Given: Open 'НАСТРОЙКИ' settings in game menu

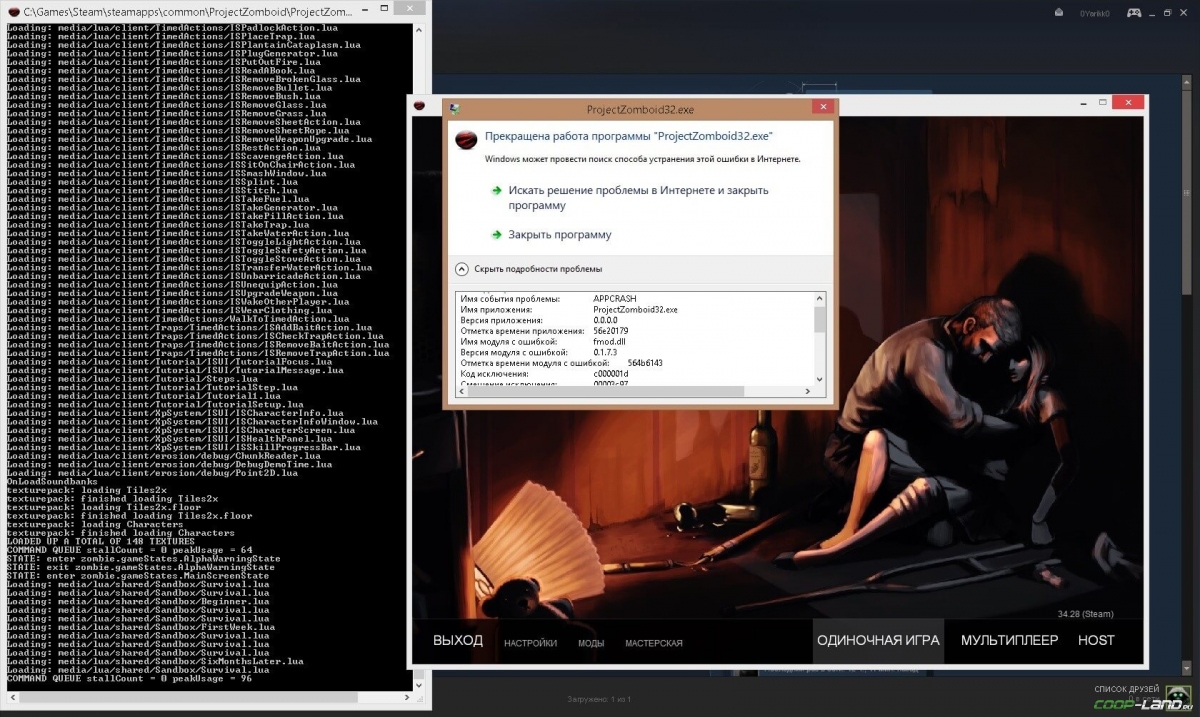Looking at the screenshot, I should coord(530,643).
